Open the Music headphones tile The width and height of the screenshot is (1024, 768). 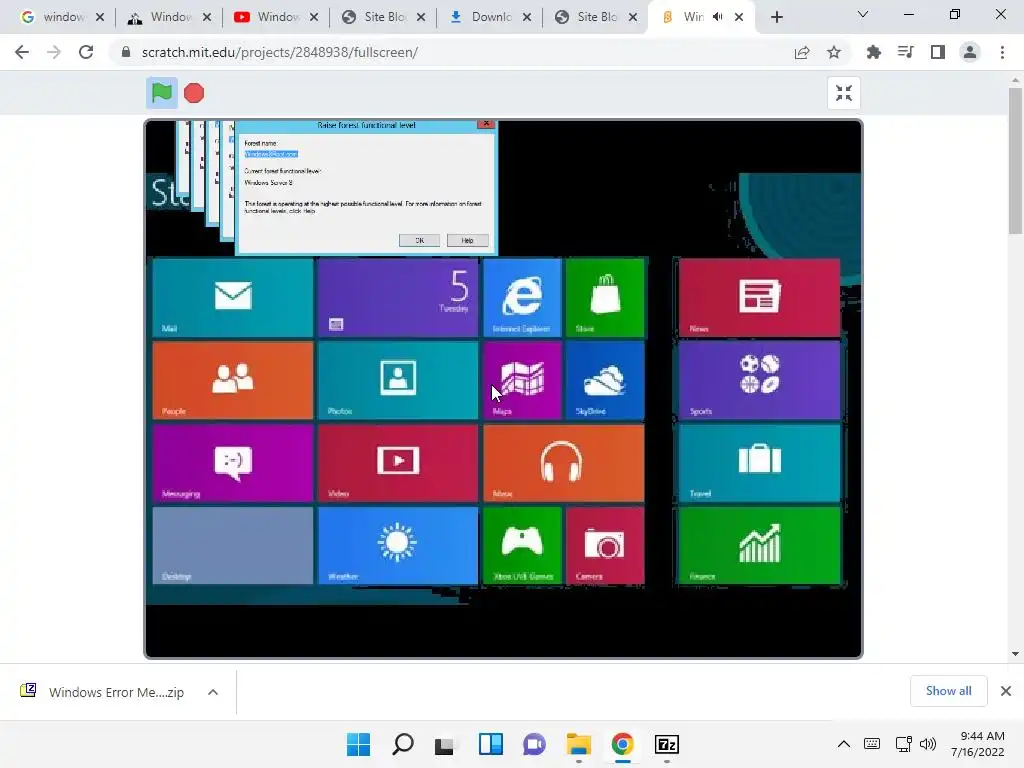pyautogui.click(x=564, y=463)
